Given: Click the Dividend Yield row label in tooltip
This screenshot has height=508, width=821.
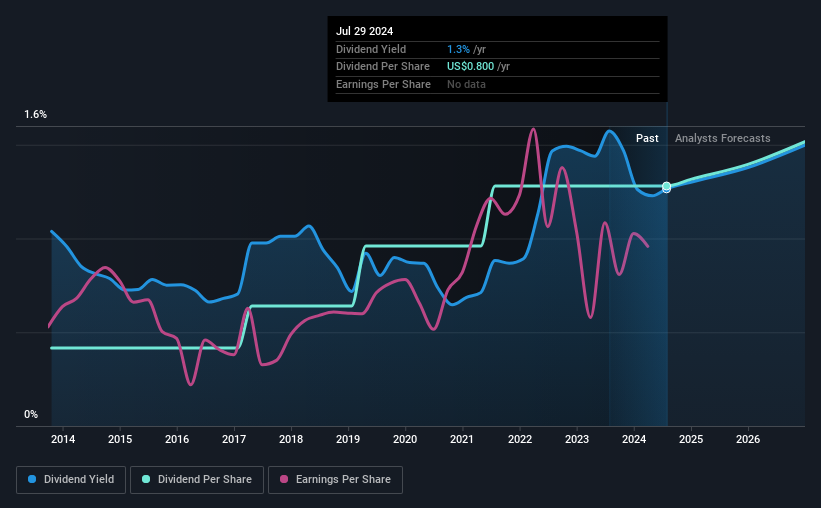Looking at the screenshot, I should point(371,49).
